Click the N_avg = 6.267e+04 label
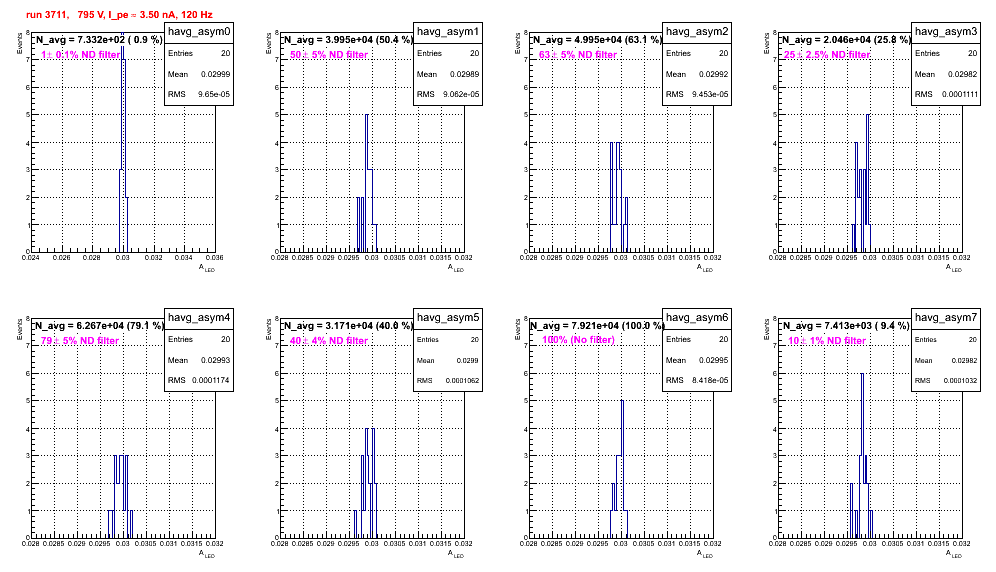 point(98,326)
